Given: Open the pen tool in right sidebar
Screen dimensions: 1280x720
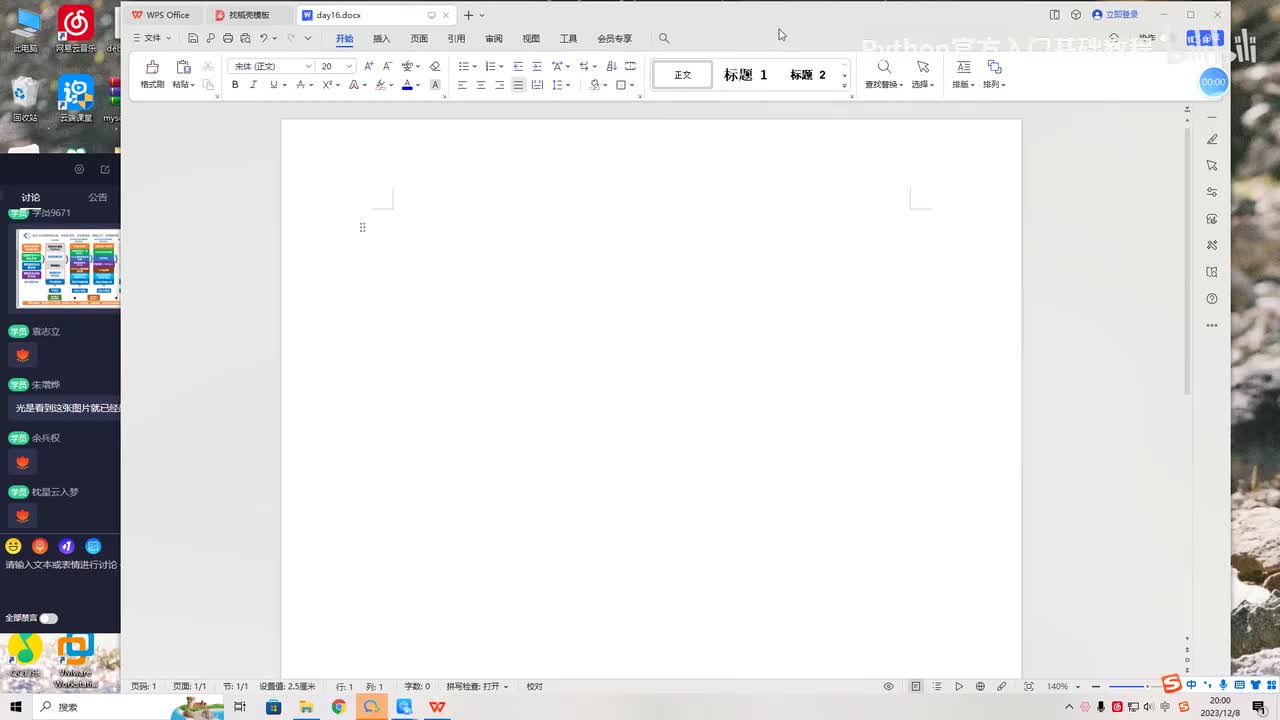Looking at the screenshot, I should point(1212,139).
